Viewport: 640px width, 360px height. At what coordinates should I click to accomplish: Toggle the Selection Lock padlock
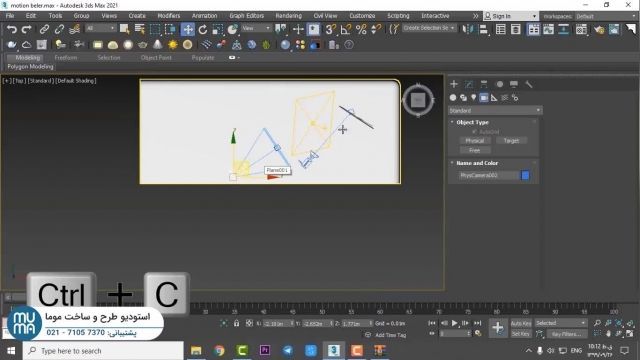coord(236,323)
